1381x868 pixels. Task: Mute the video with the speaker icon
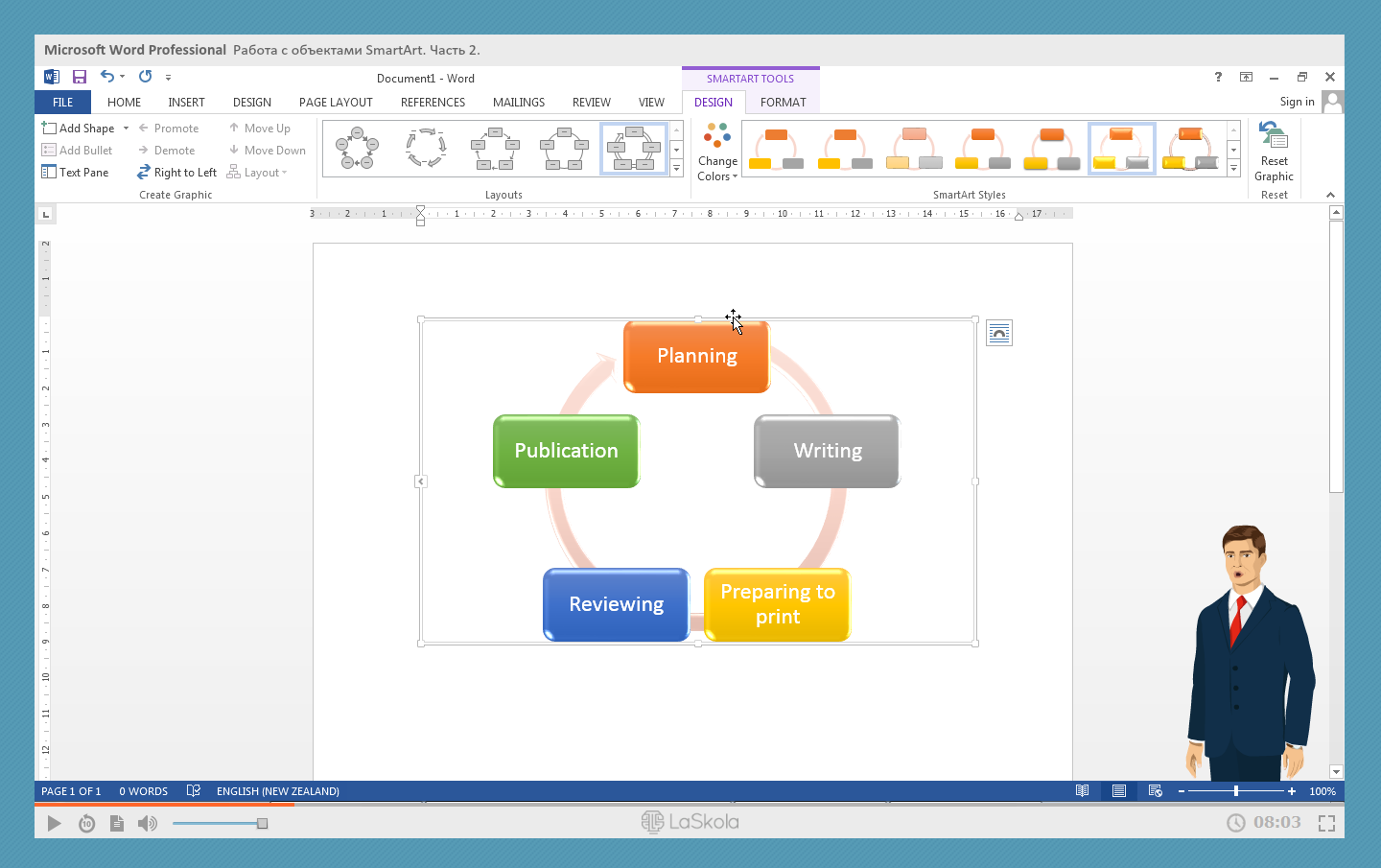click(x=147, y=823)
